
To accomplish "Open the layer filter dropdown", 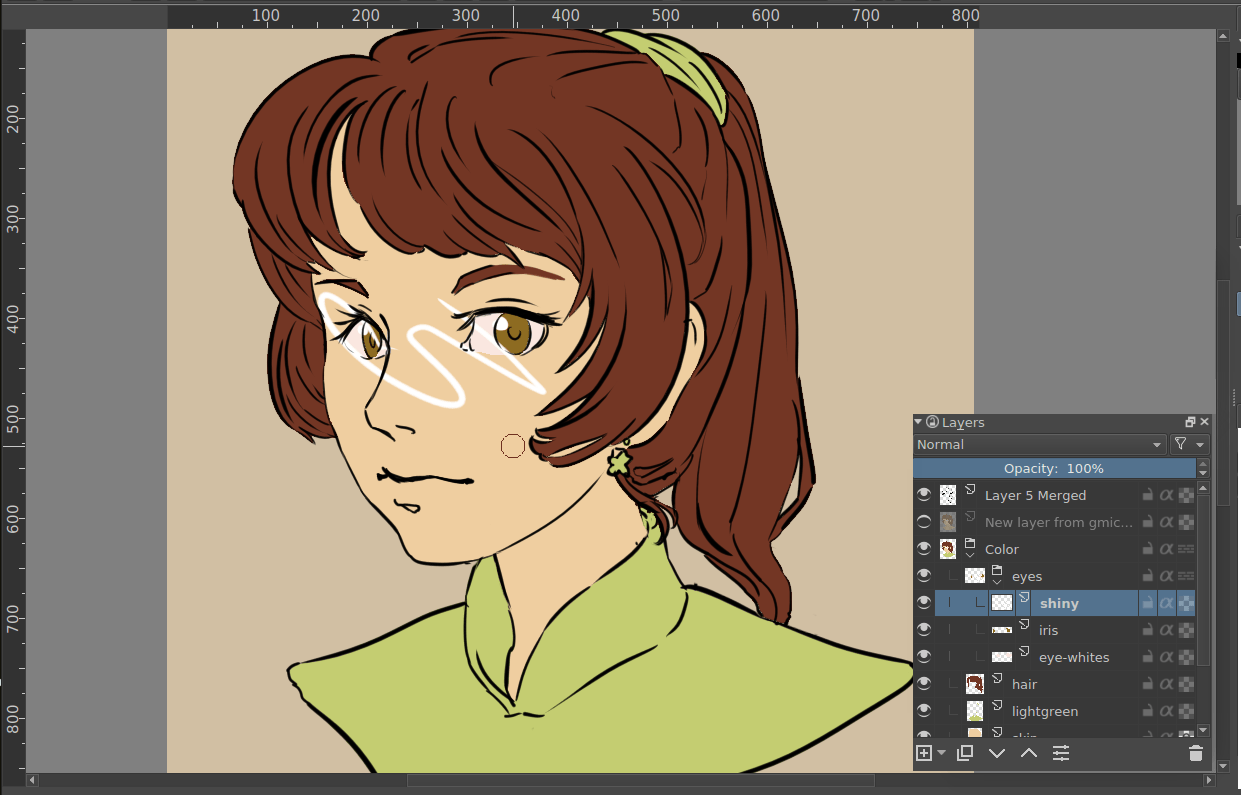I will point(1189,445).
